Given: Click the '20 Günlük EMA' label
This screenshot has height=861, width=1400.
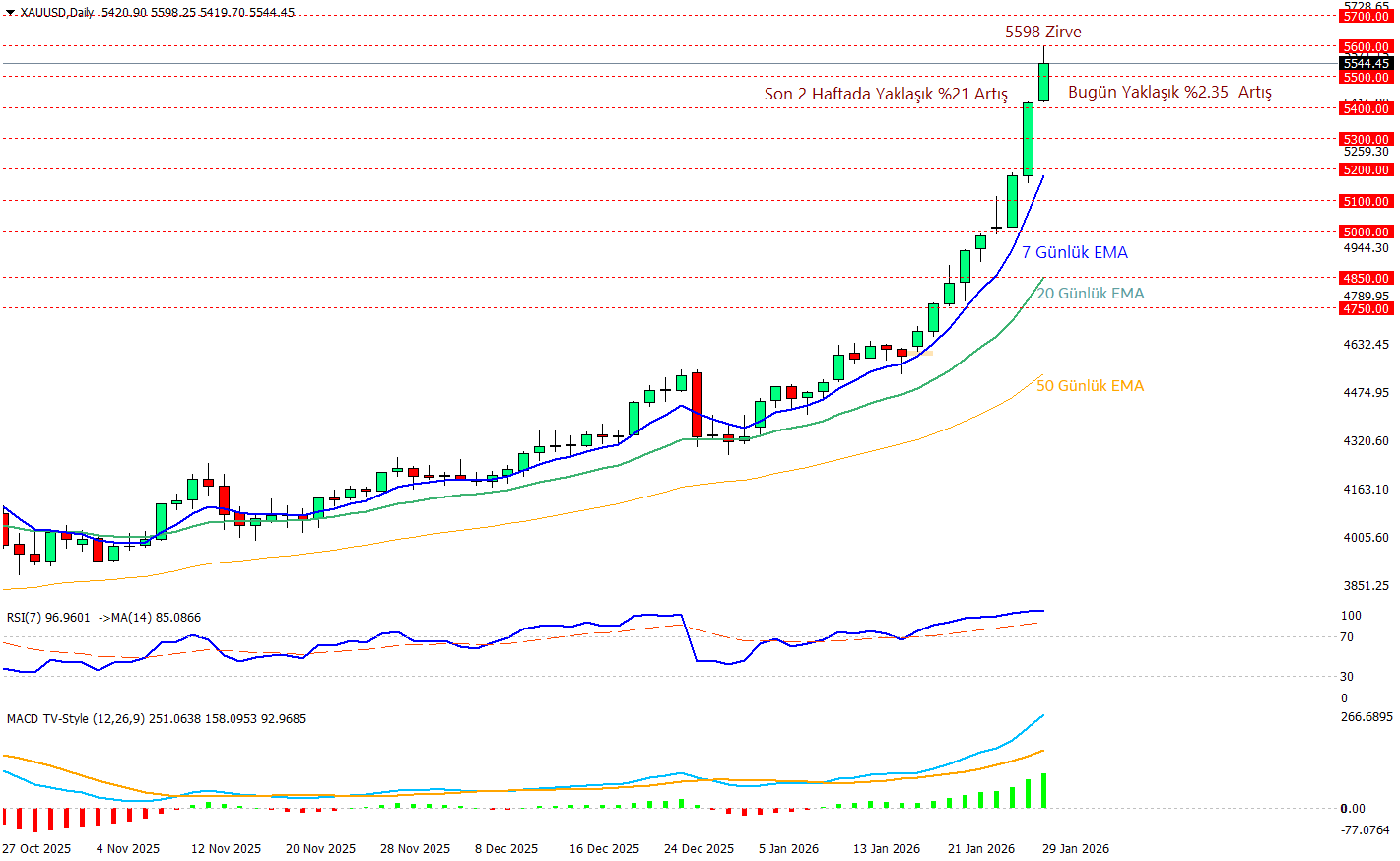Looking at the screenshot, I should [x=1090, y=294].
